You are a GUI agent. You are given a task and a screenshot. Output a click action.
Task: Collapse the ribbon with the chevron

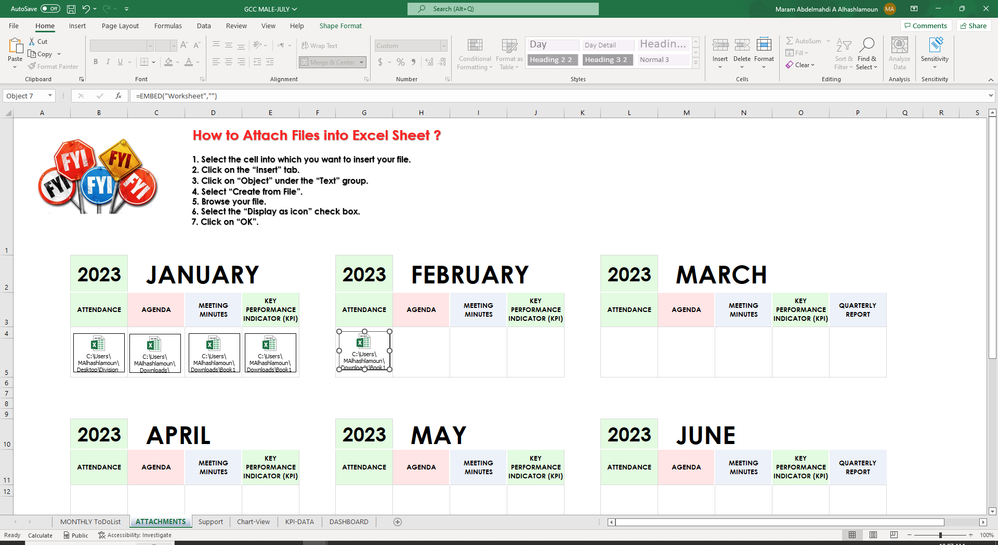tap(990, 80)
